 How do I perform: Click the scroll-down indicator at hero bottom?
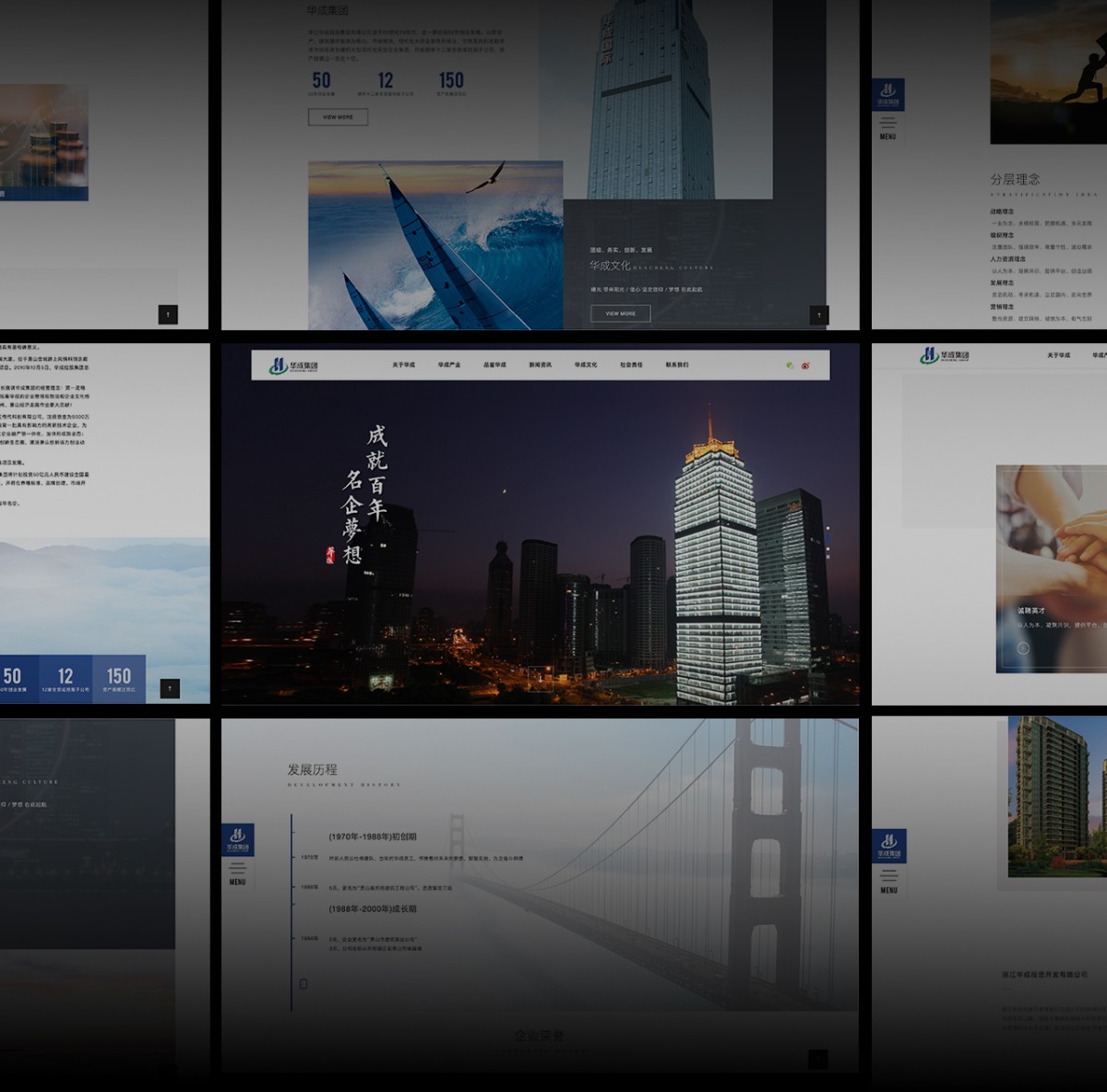[540, 678]
